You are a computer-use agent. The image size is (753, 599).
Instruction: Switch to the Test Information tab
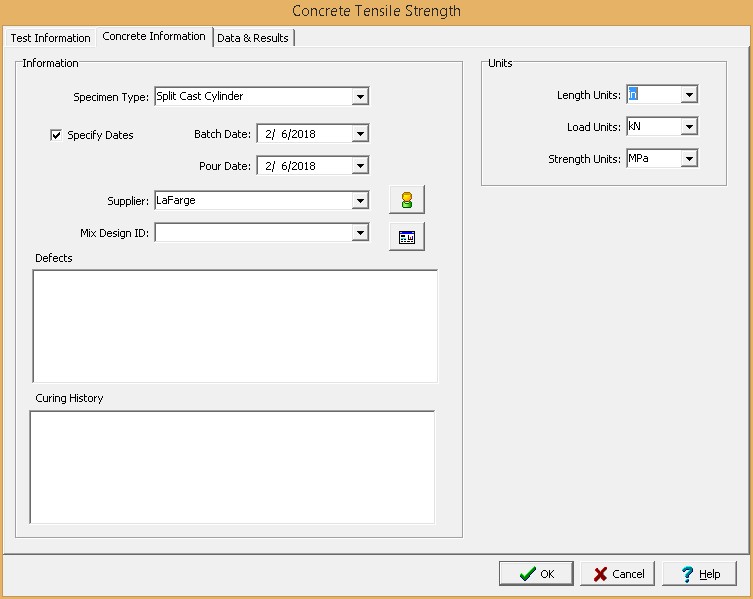click(50, 38)
